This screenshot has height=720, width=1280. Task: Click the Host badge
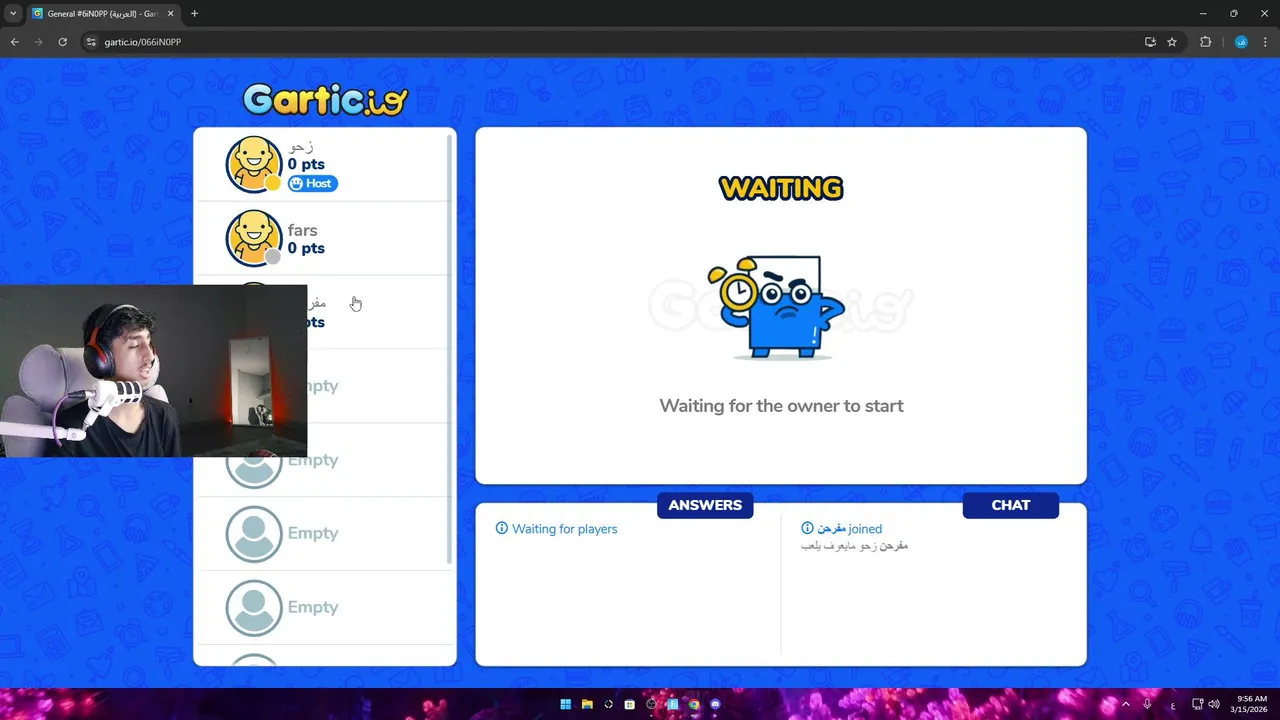[x=313, y=183]
